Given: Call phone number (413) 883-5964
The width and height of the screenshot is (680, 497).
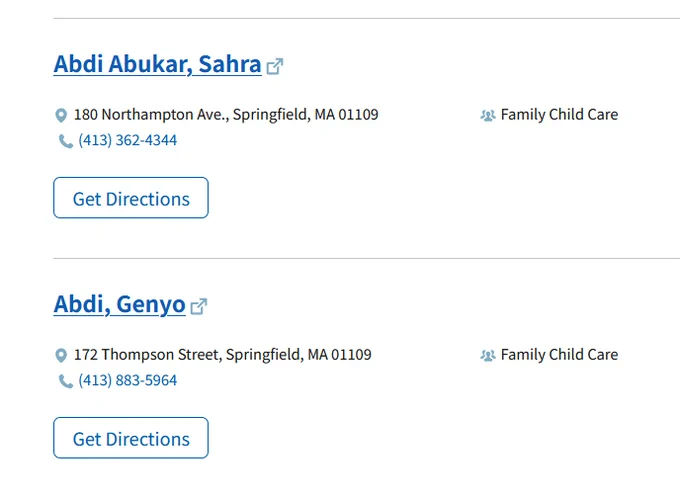Looking at the screenshot, I should tap(128, 380).
